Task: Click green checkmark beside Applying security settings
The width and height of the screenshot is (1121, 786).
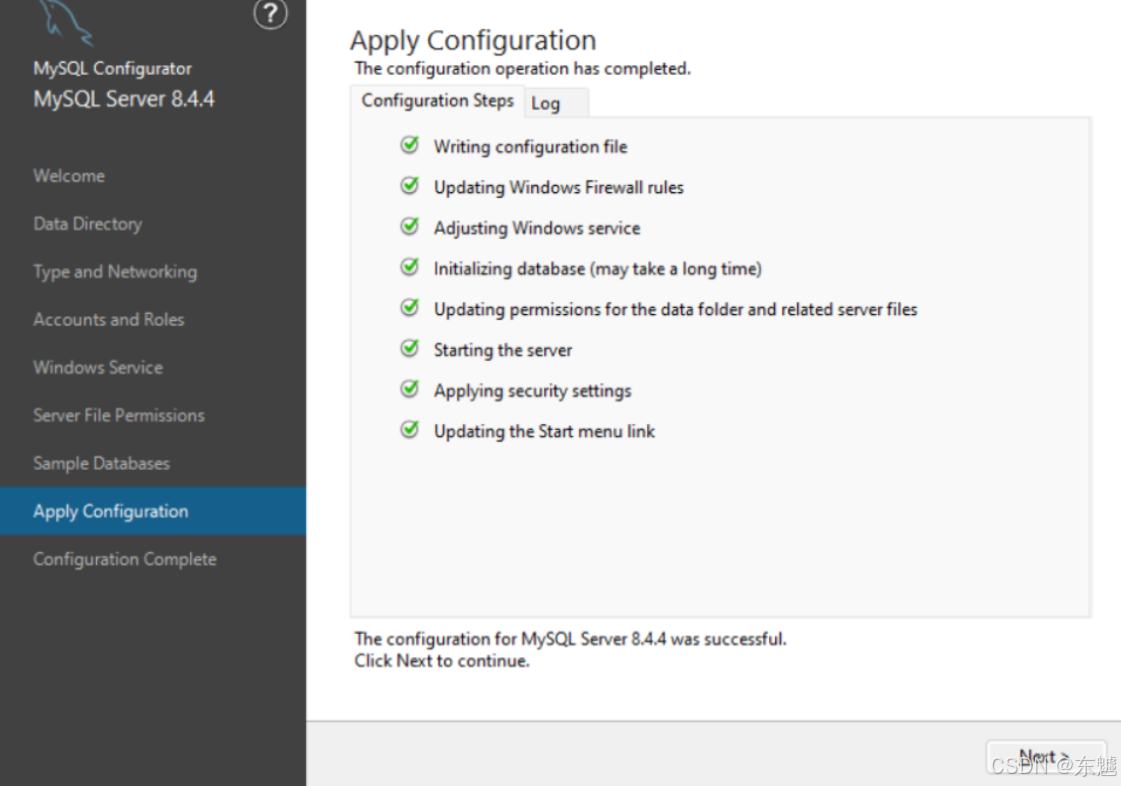Action: (x=410, y=389)
